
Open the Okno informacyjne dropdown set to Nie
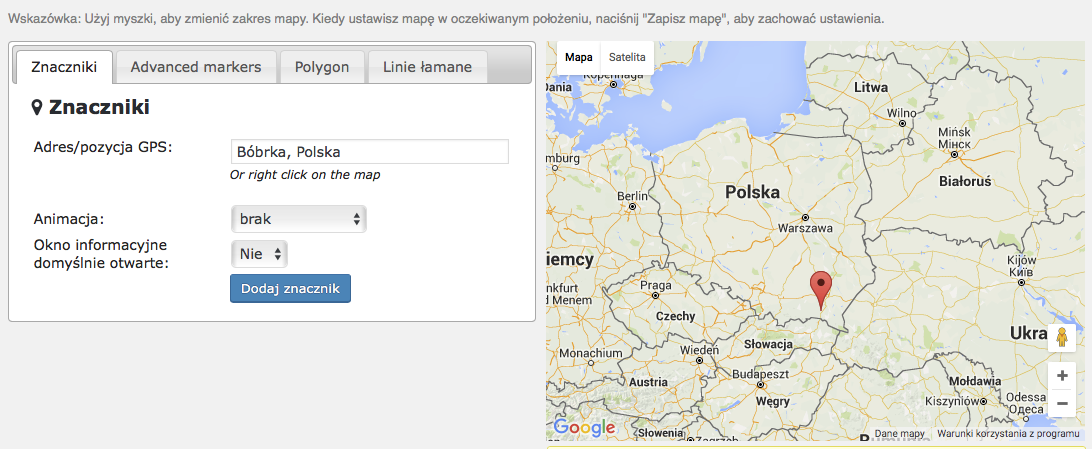259,254
